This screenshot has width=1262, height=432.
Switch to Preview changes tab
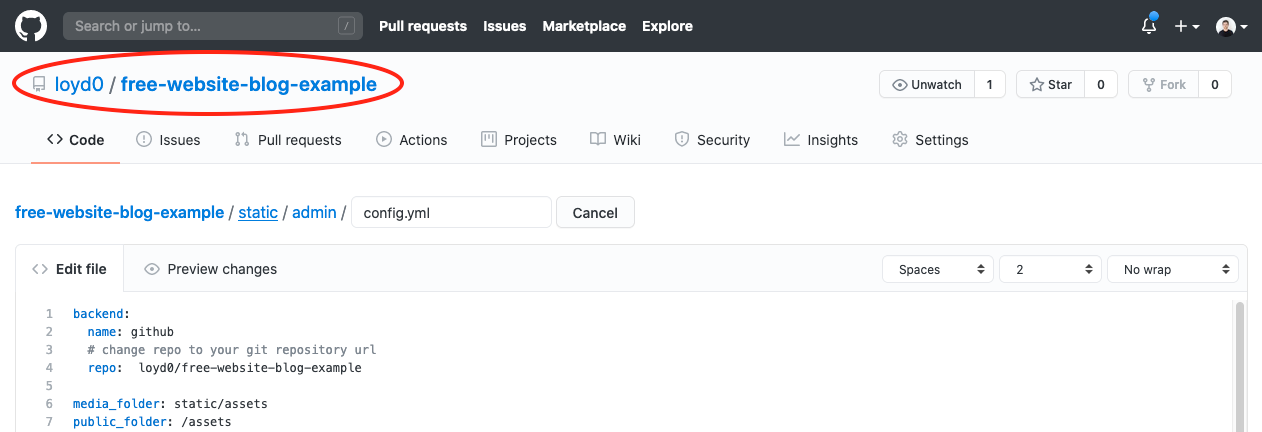210,269
